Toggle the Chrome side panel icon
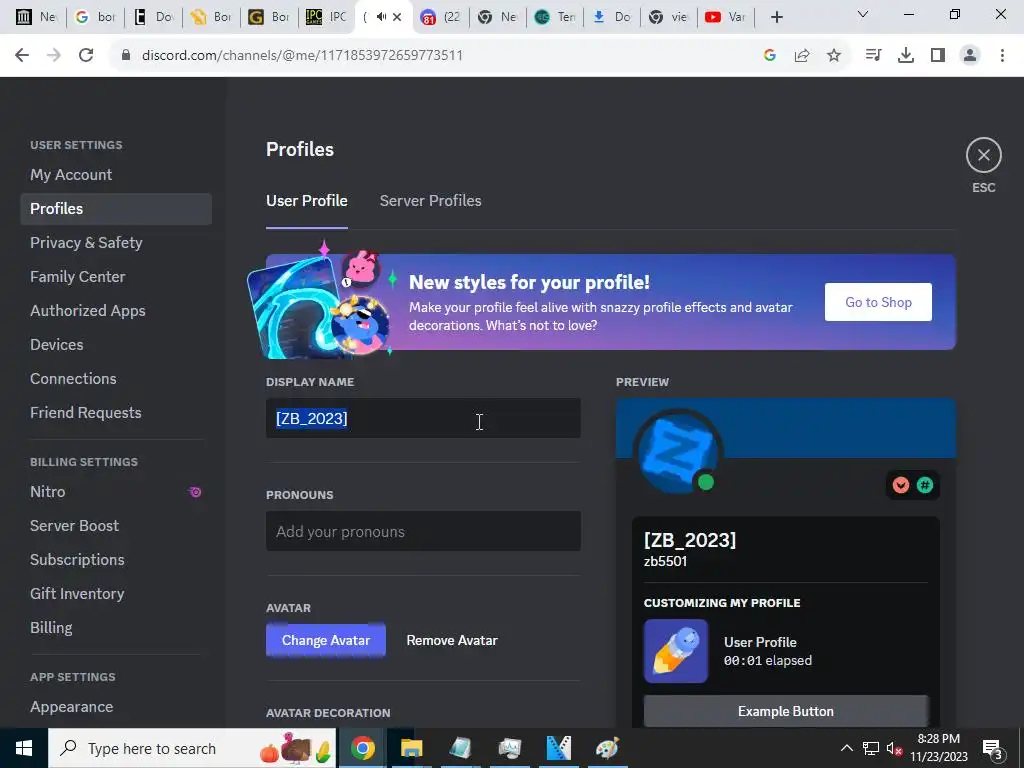This screenshot has height=768, width=1024. pos(938,56)
